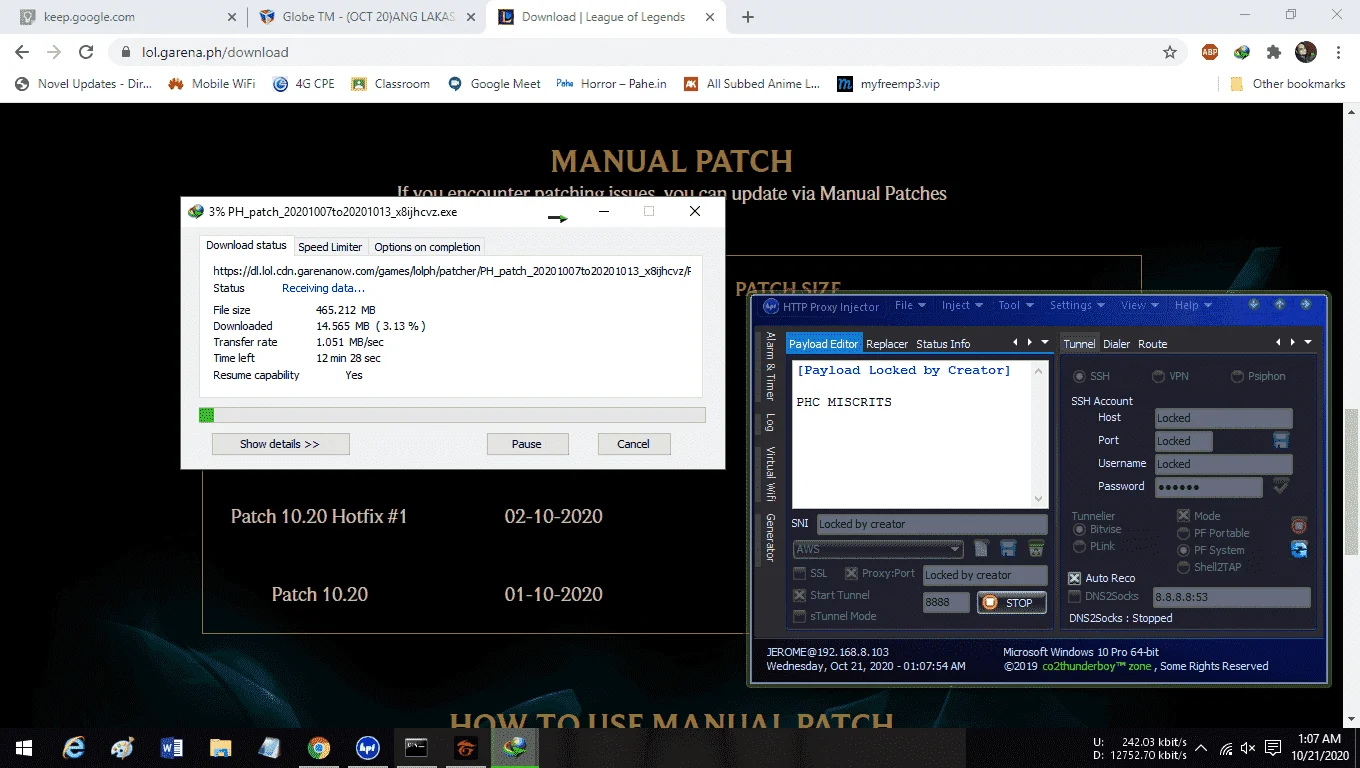Select the PF Portable mode option

click(1184, 533)
